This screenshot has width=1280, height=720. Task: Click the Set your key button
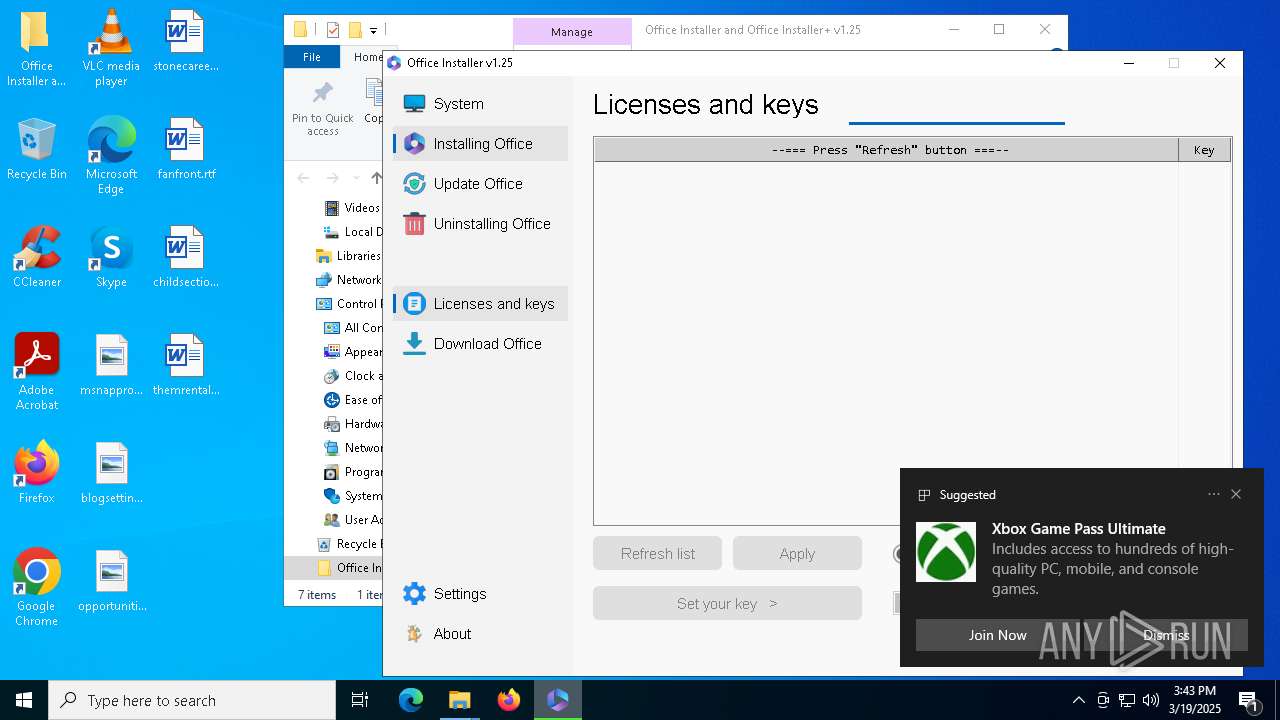tap(727, 603)
